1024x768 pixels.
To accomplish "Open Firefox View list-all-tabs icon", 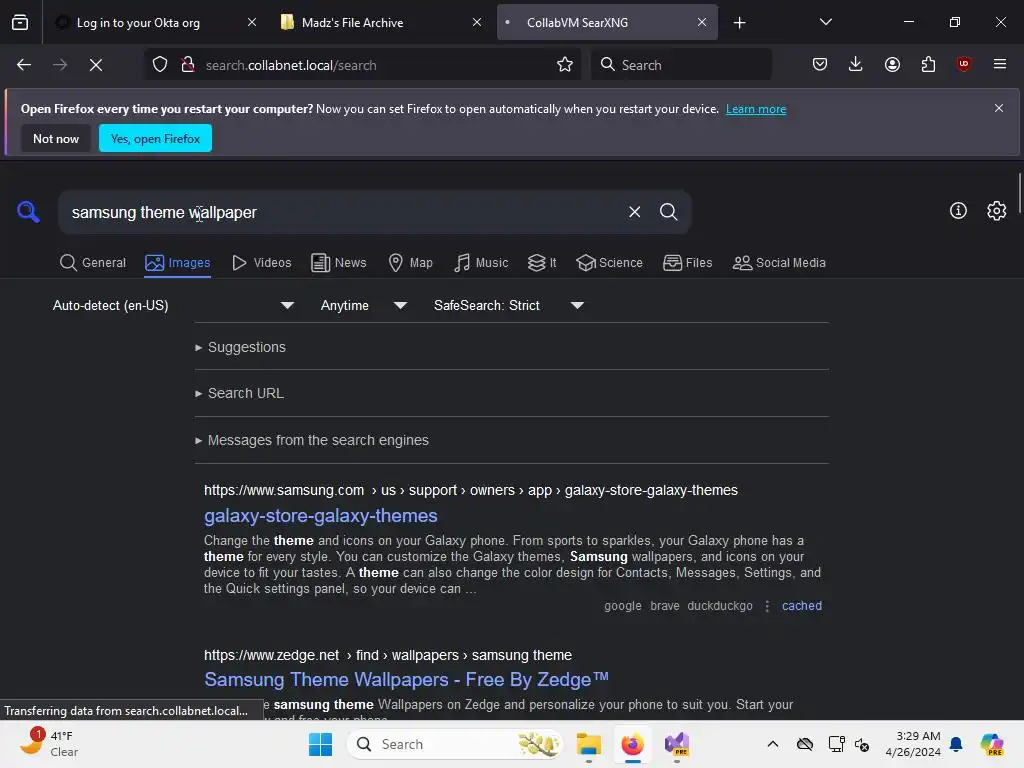I will [x=20, y=22].
